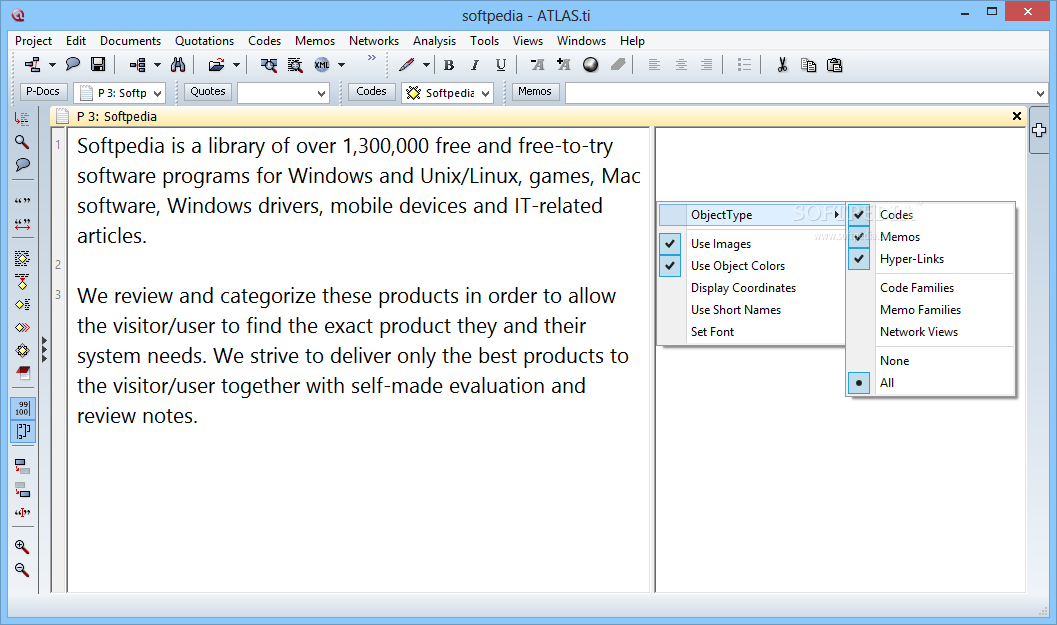Toggle the margin bracket view button
Screen dimensions: 1057x625
point(22,431)
